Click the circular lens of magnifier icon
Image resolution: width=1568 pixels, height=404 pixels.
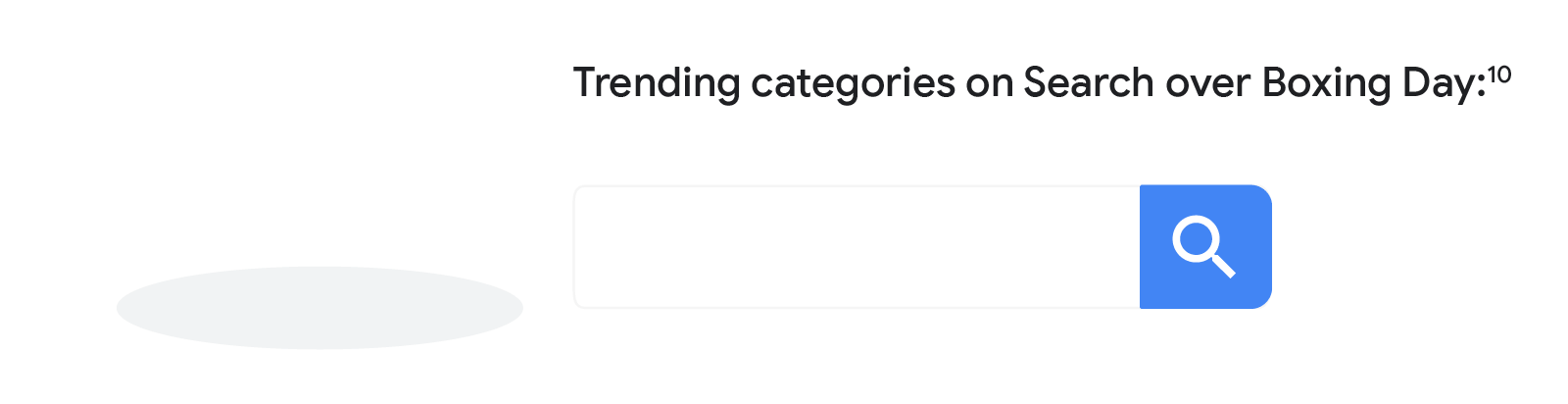click(x=1197, y=240)
